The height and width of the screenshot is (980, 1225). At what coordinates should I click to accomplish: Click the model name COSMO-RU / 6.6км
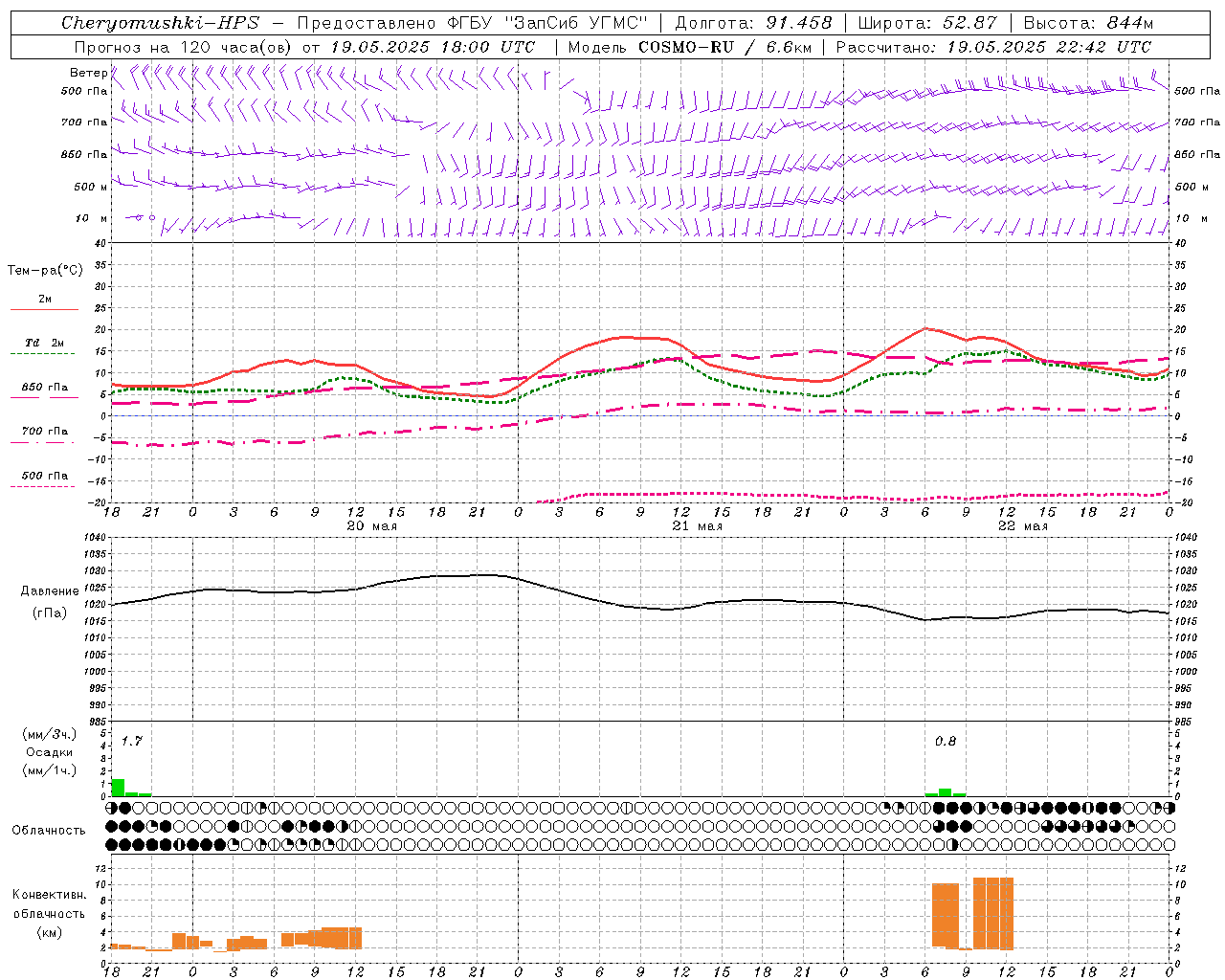coord(724,47)
